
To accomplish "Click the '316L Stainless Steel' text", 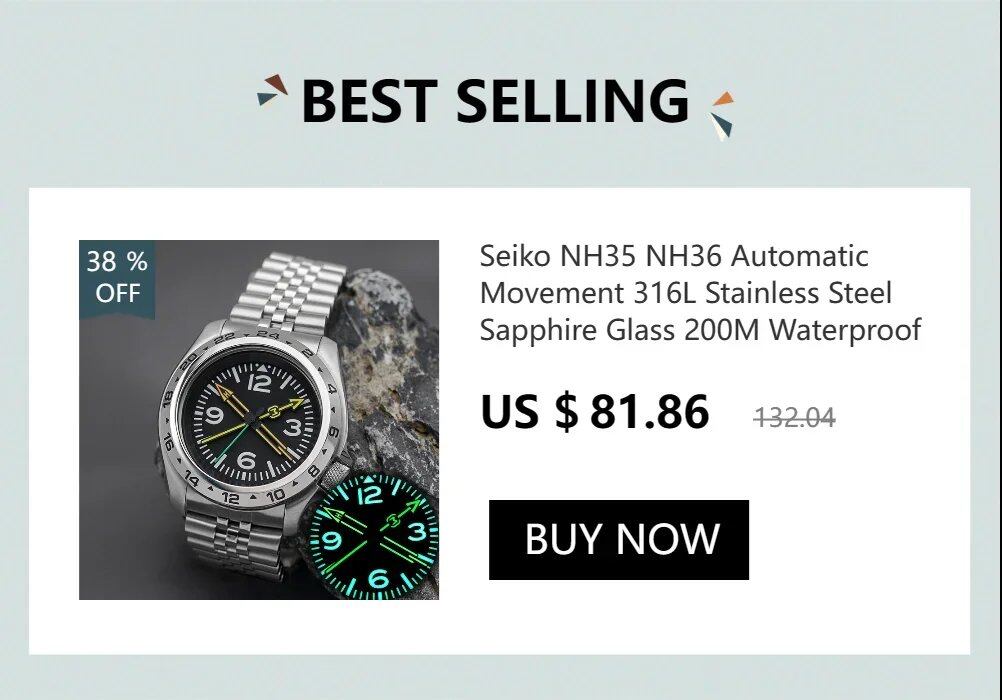I will coord(763,293).
